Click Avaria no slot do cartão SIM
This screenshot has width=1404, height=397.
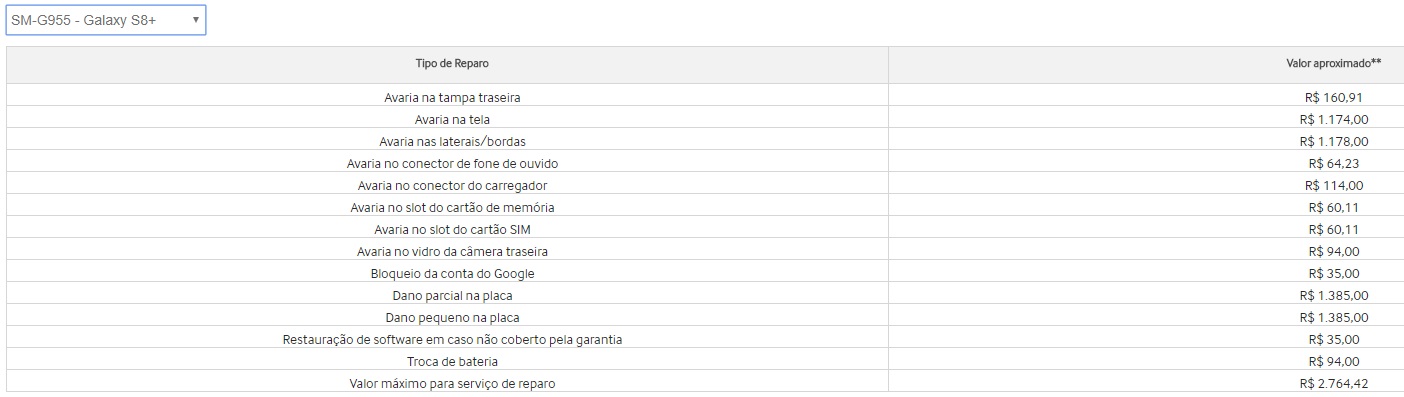point(452,229)
